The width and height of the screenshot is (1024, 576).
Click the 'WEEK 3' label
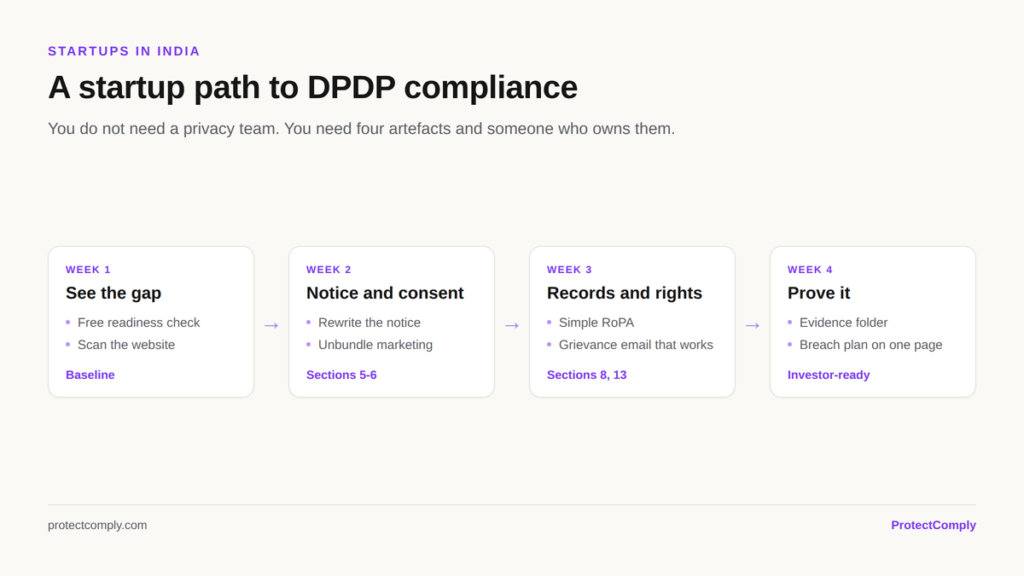click(x=569, y=270)
